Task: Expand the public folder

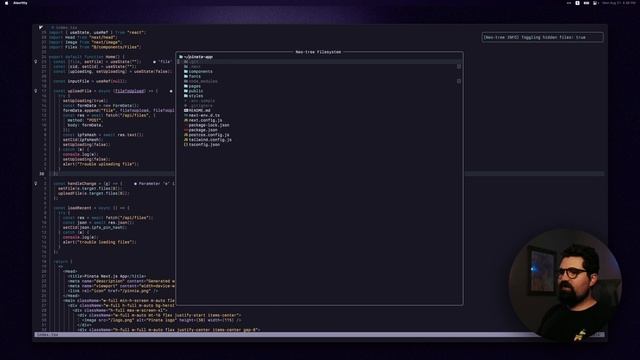Action: pos(193,91)
